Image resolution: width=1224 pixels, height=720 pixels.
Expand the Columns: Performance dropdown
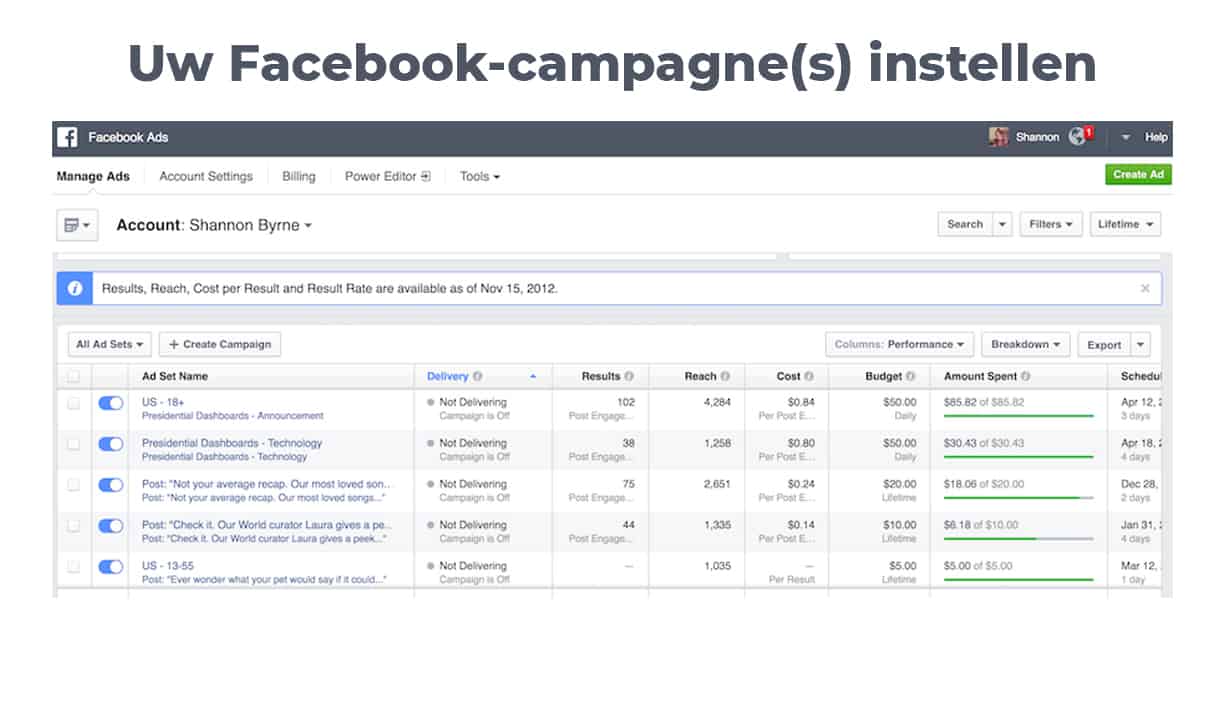pyautogui.click(x=898, y=344)
